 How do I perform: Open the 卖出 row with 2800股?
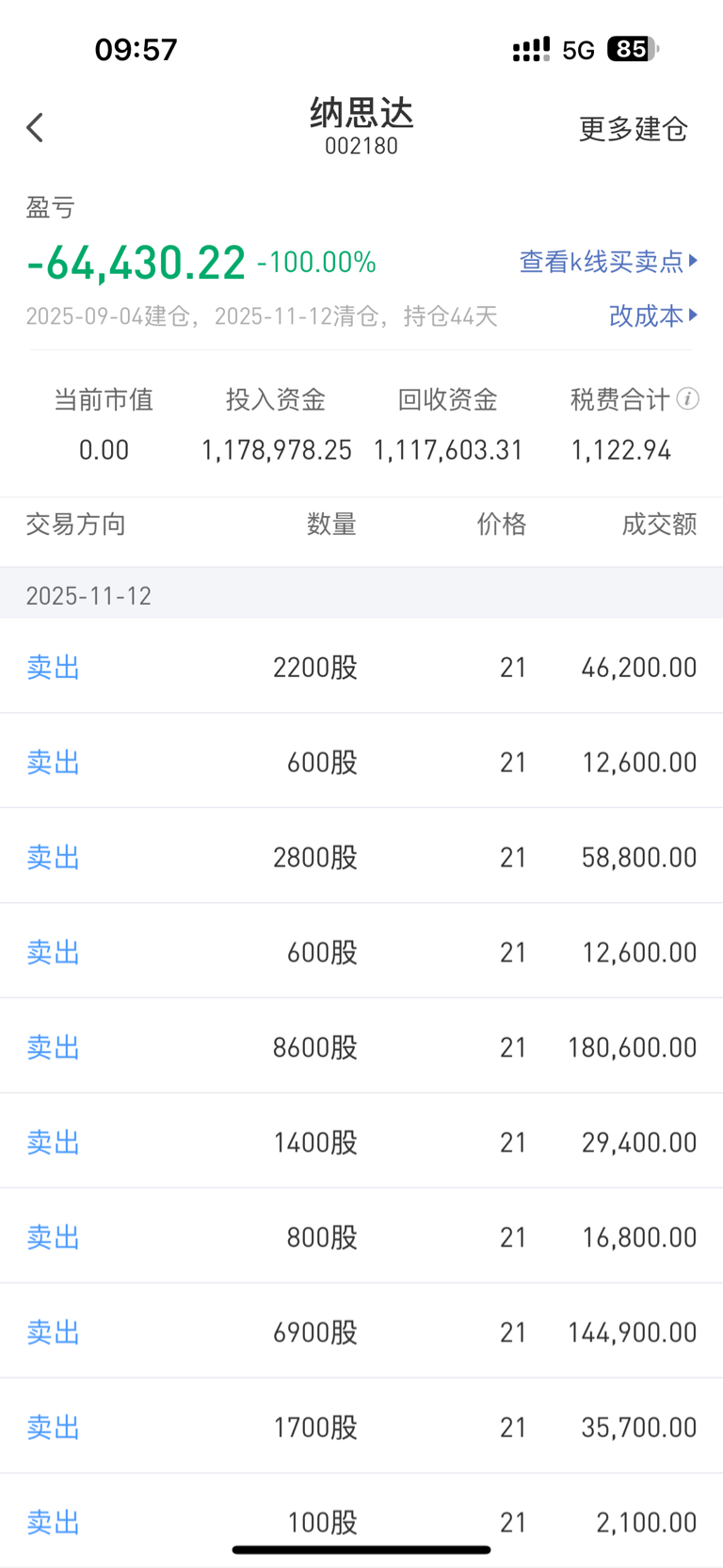(x=361, y=856)
